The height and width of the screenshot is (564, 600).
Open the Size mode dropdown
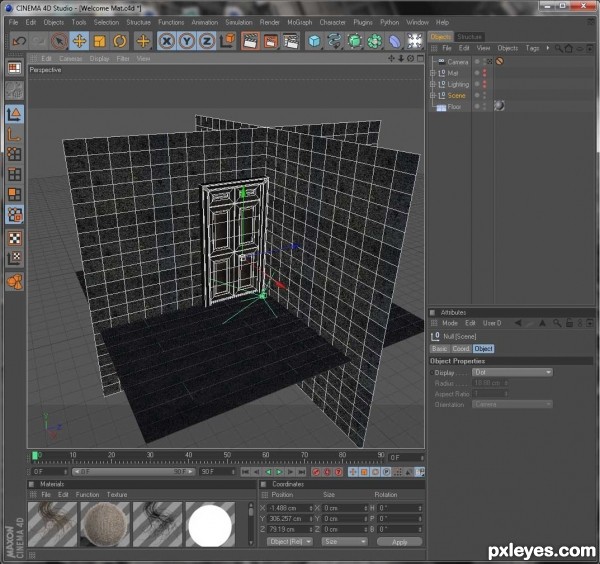344,542
